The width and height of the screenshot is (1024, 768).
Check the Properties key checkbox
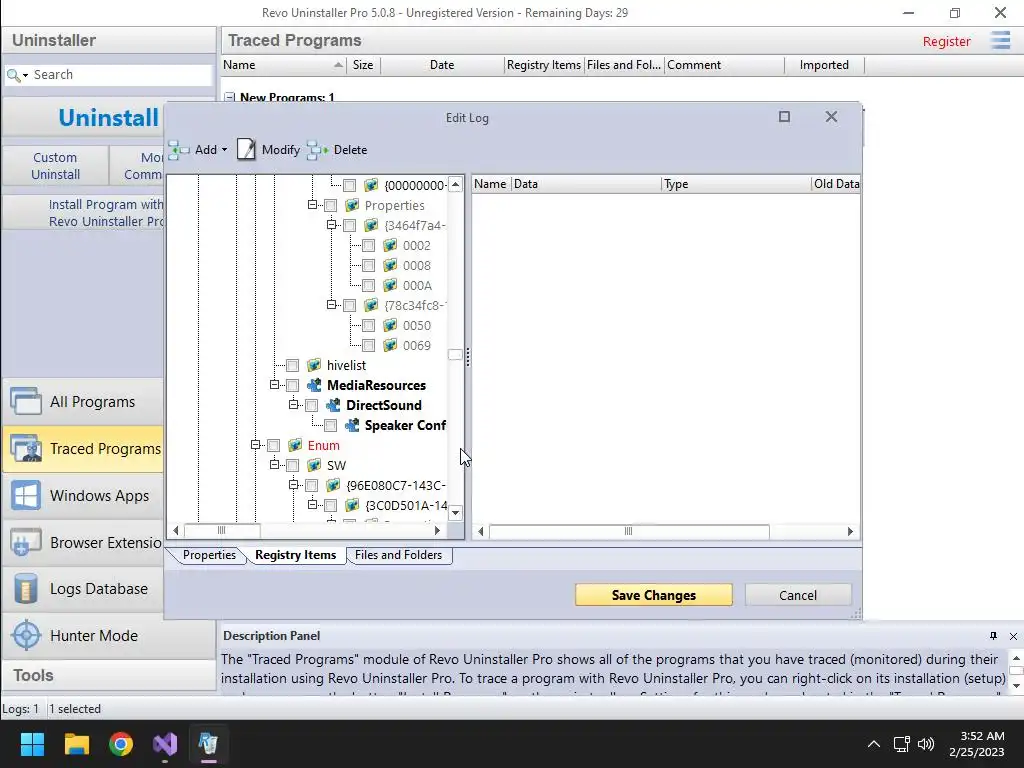tap(330, 206)
